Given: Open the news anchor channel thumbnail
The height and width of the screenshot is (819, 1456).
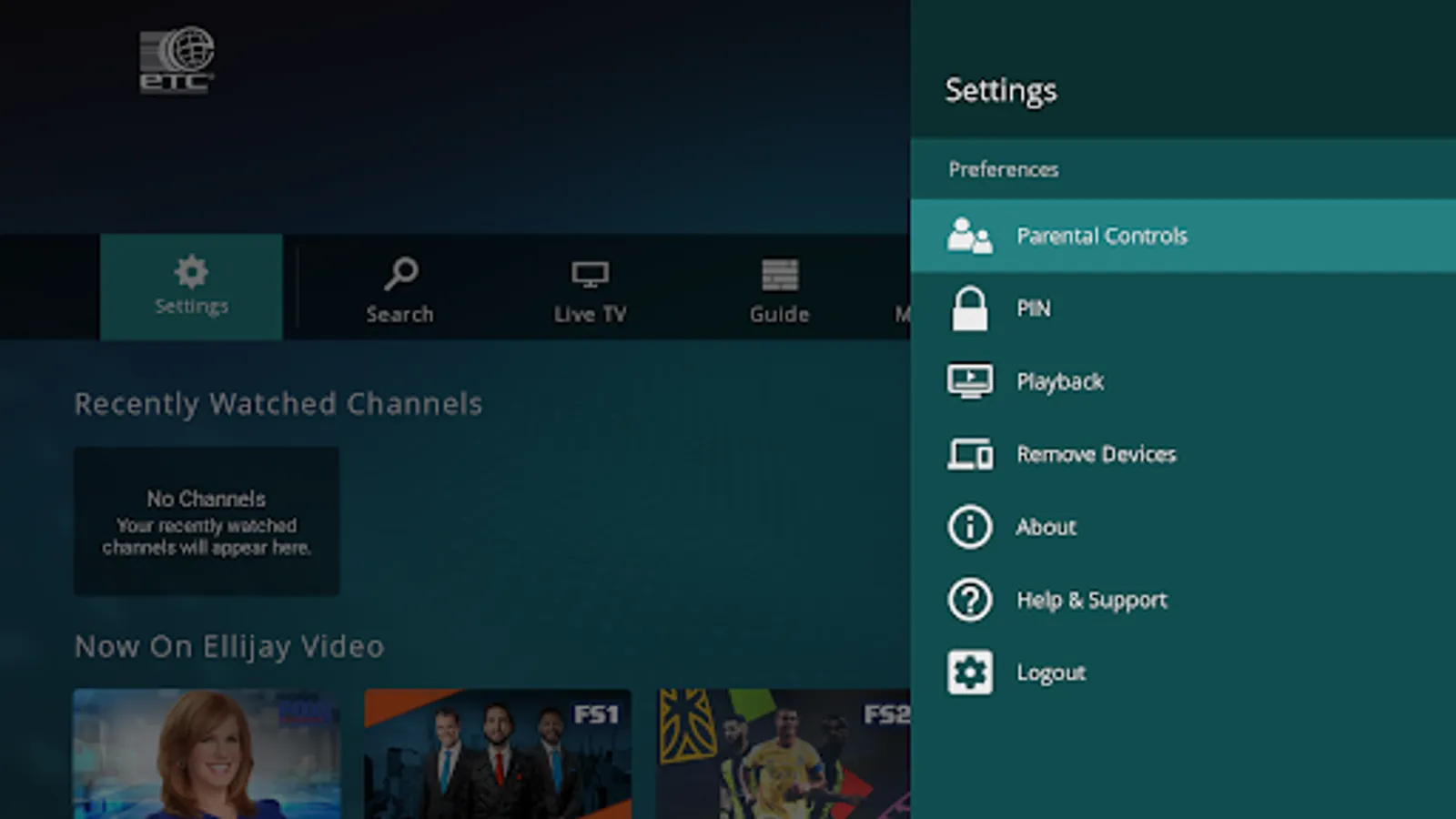Looking at the screenshot, I should [207, 753].
